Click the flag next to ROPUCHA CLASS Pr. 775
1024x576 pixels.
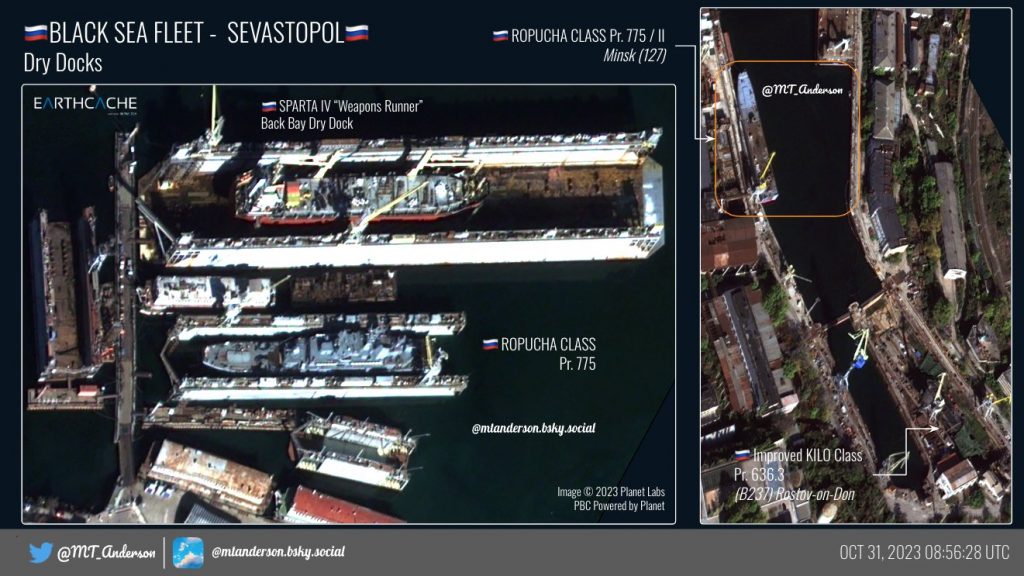point(489,343)
